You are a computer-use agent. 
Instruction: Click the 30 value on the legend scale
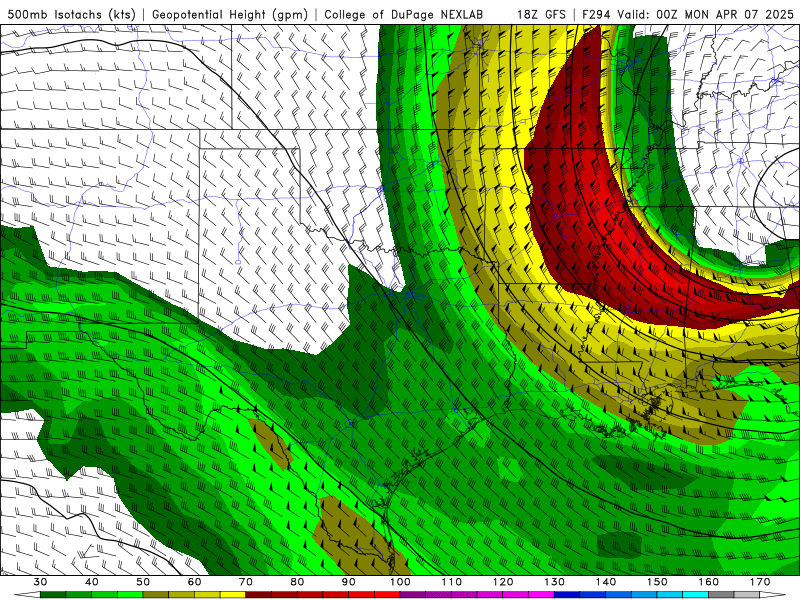pos(40,582)
